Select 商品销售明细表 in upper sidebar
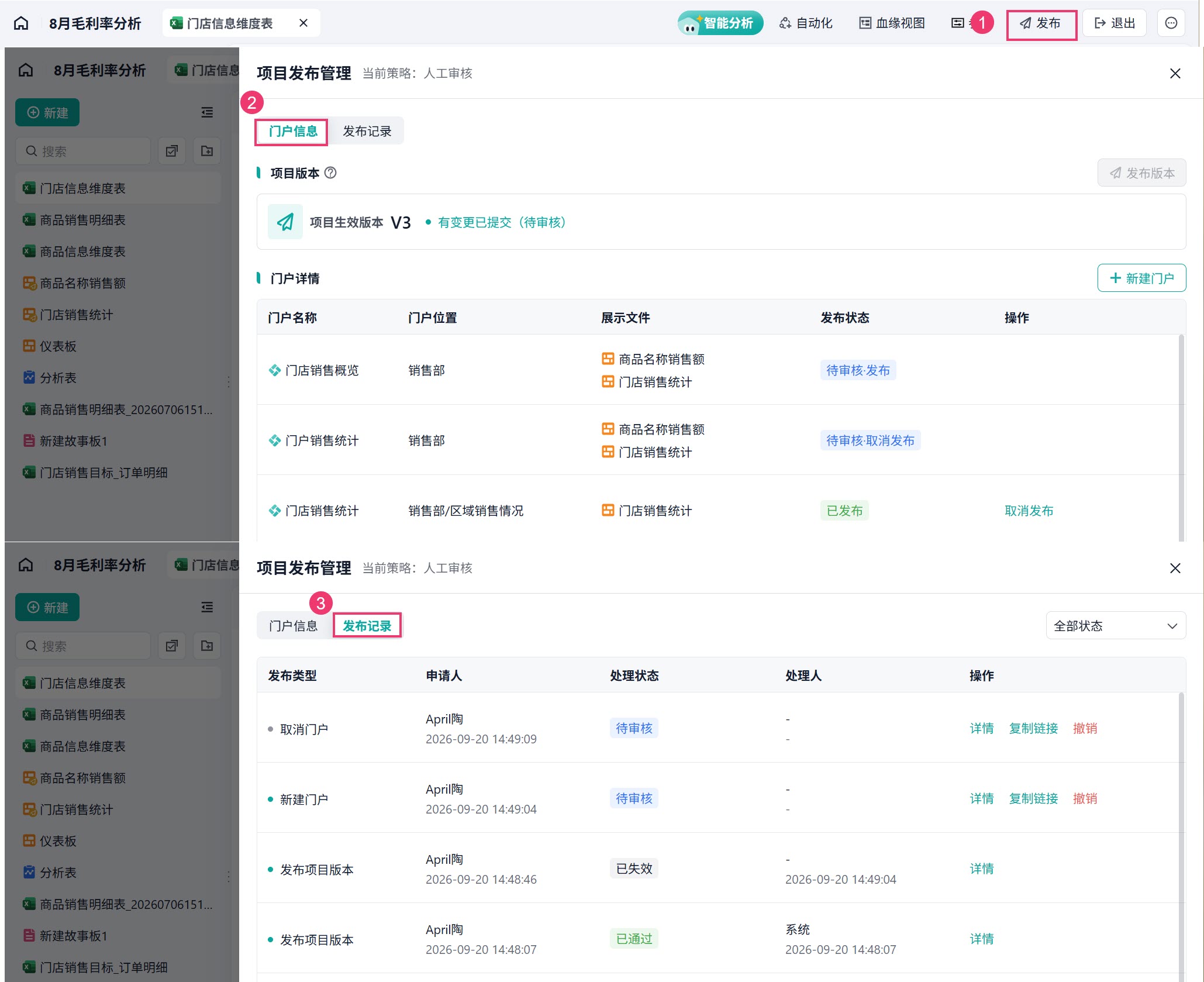This screenshot has height=982, width=1204. 118,220
